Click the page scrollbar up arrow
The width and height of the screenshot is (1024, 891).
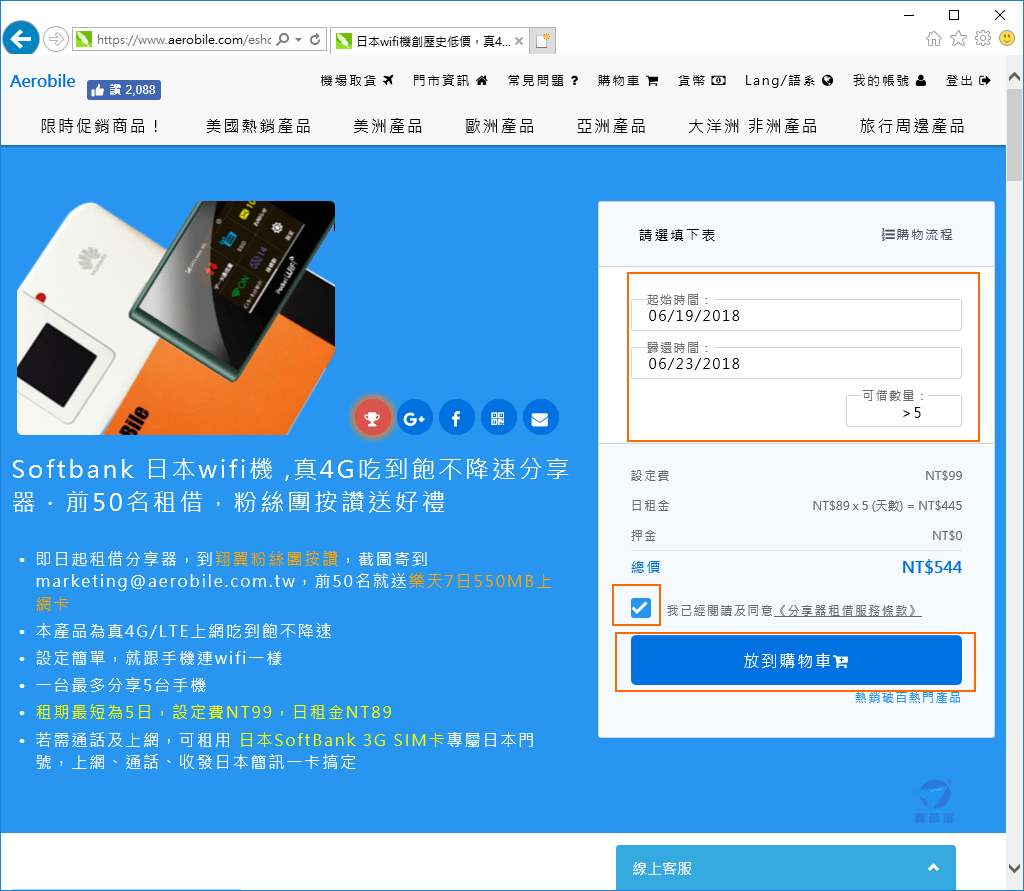coord(1014,76)
